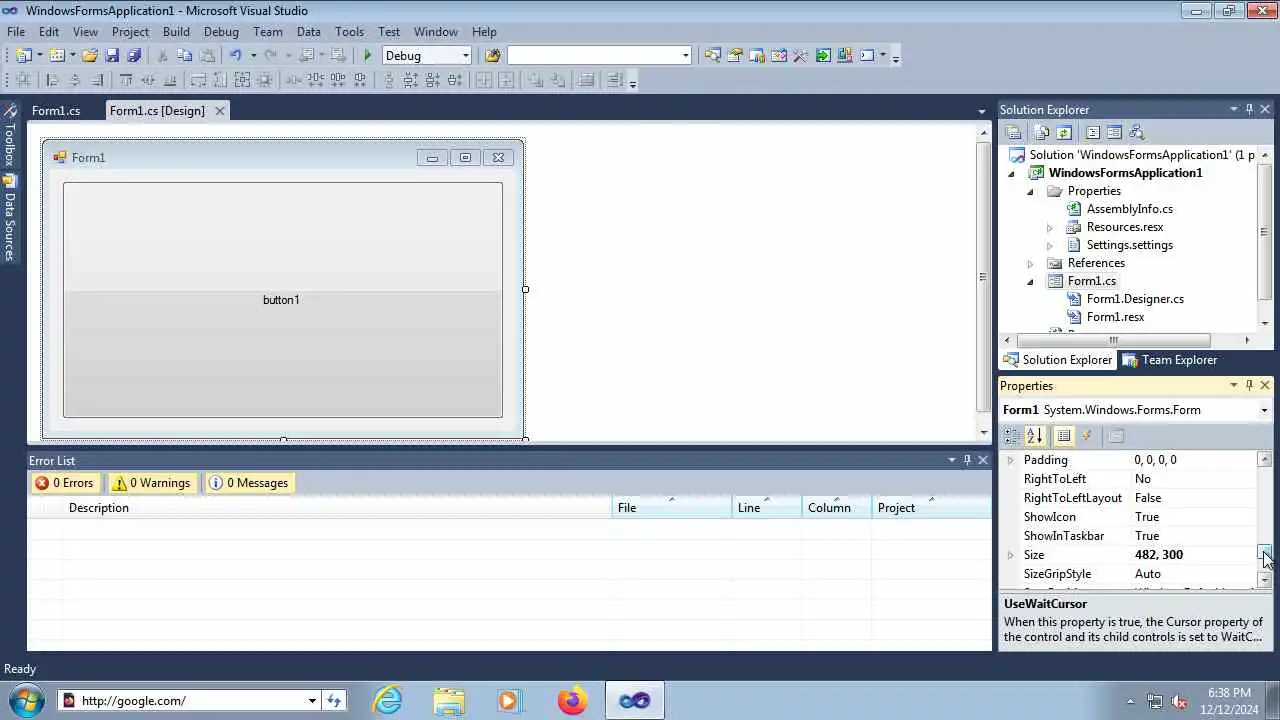Click the Extensions tools wrench icon in toolbar
Image resolution: width=1280 pixels, height=720 pixels.
[801, 56]
